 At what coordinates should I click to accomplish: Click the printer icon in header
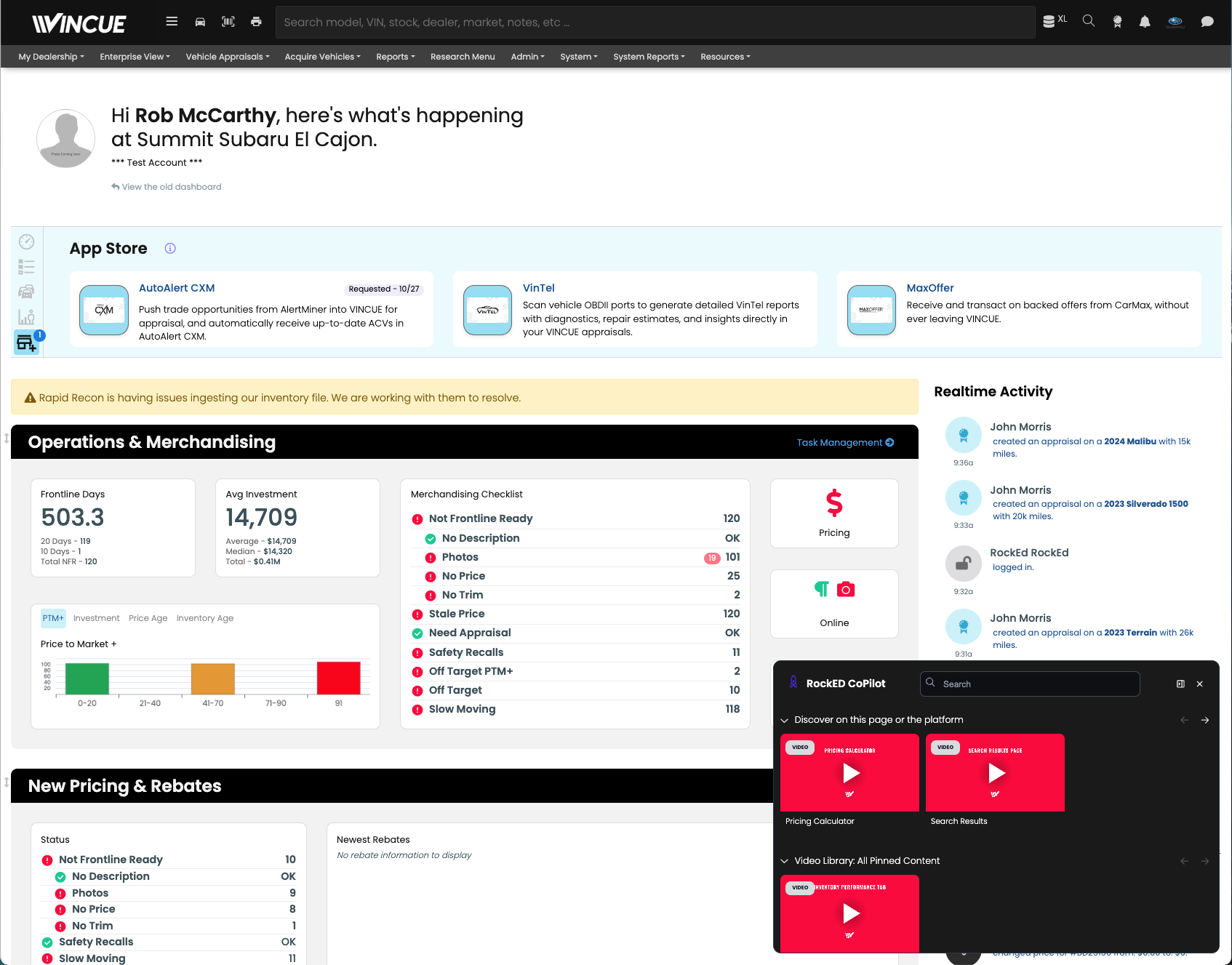(x=256, y=22)
